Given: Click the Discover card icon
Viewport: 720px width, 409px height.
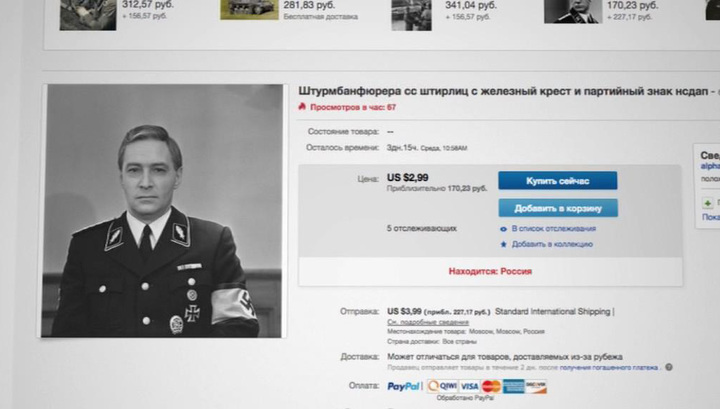Looking at the screenshot, I should (x=536, y=386).
